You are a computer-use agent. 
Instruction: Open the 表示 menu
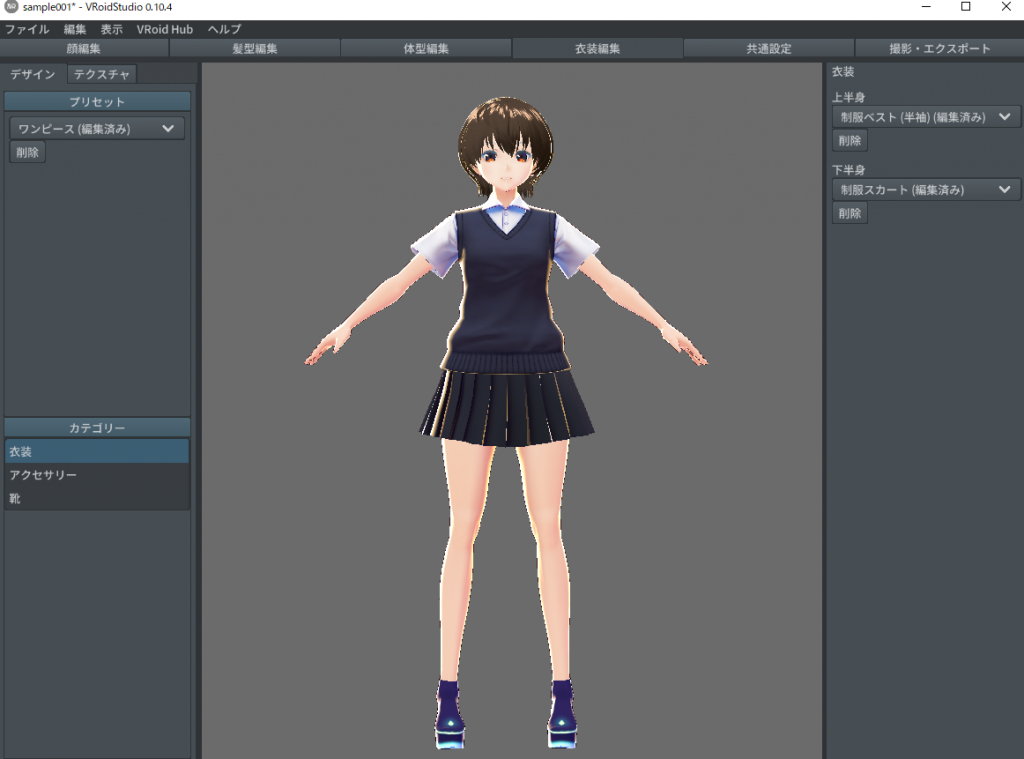tap(112, 30)
